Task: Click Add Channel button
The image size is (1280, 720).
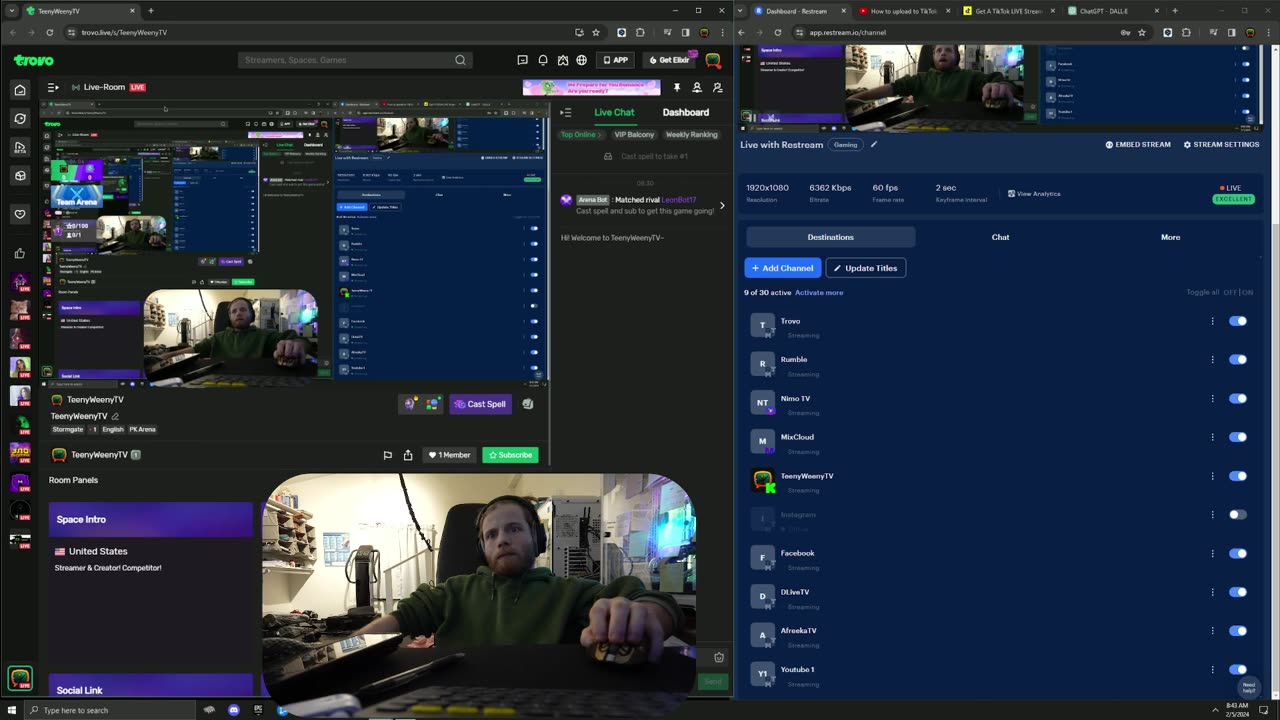Action: pos(783,268)
